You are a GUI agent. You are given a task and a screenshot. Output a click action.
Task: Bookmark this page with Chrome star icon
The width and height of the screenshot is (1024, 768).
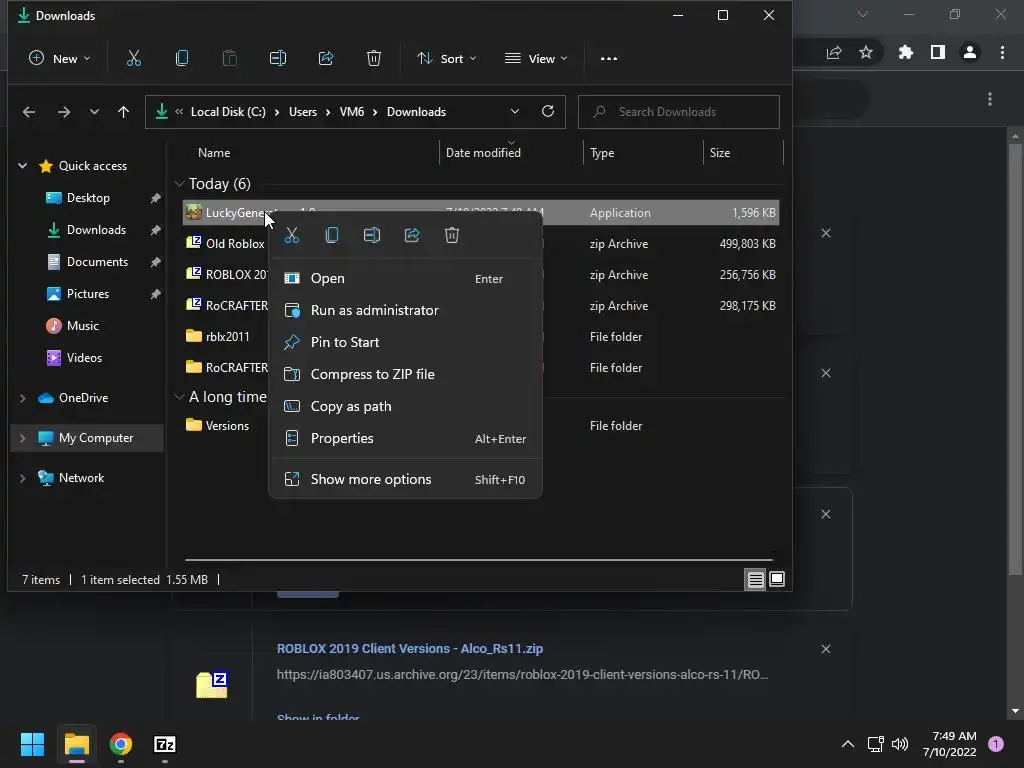point(866,52)
